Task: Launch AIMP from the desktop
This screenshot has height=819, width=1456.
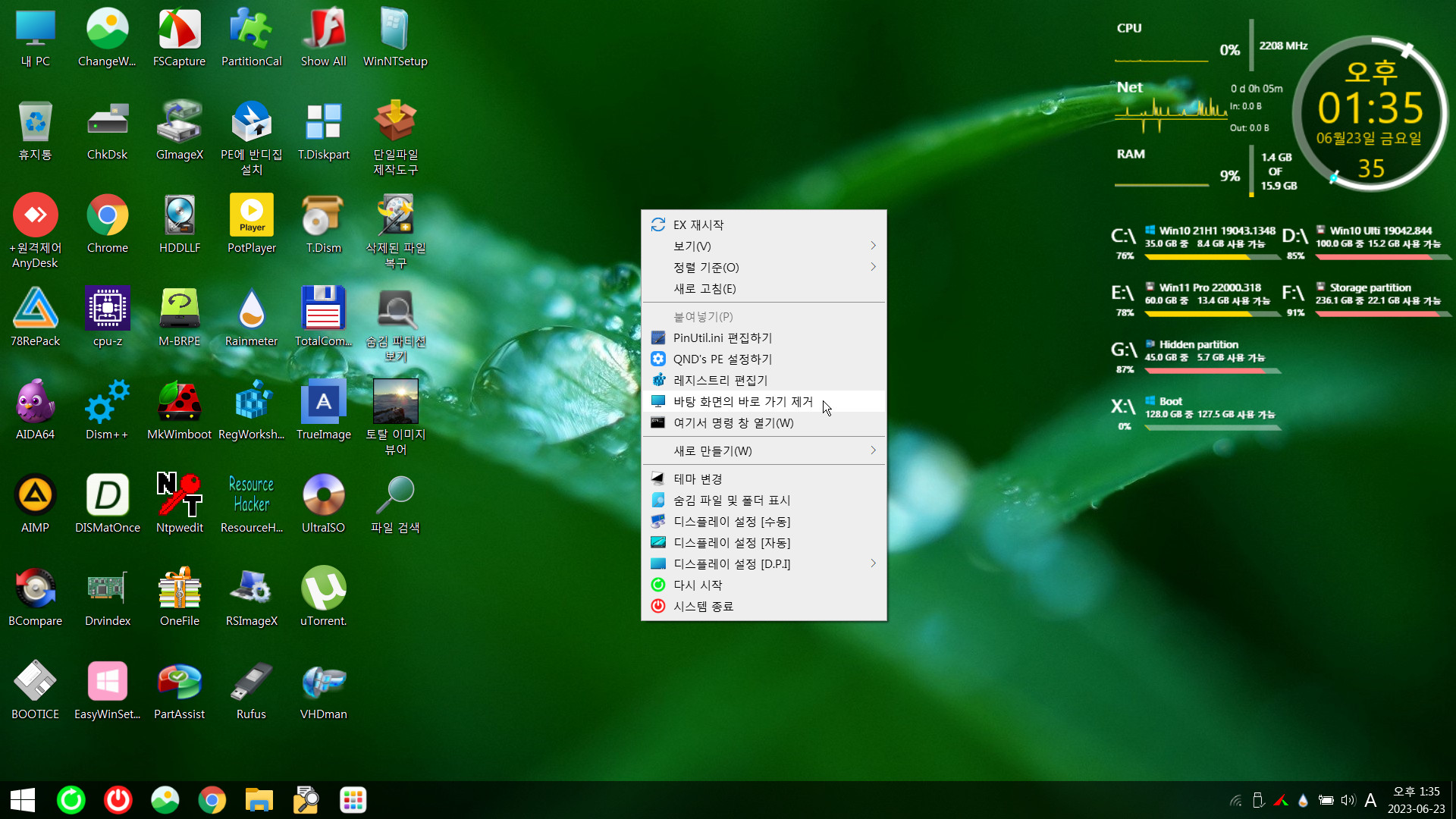Action: [x=36, y=504]
